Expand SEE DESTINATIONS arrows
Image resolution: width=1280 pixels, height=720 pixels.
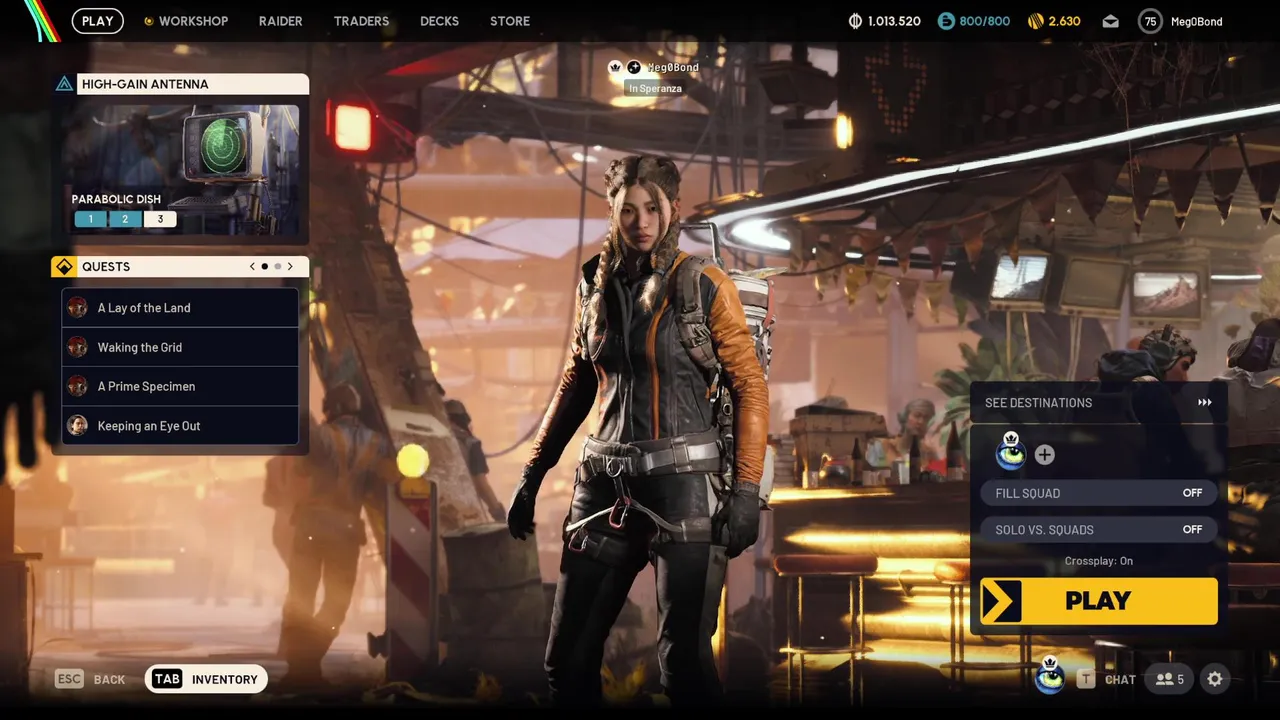coord(1204,403)
